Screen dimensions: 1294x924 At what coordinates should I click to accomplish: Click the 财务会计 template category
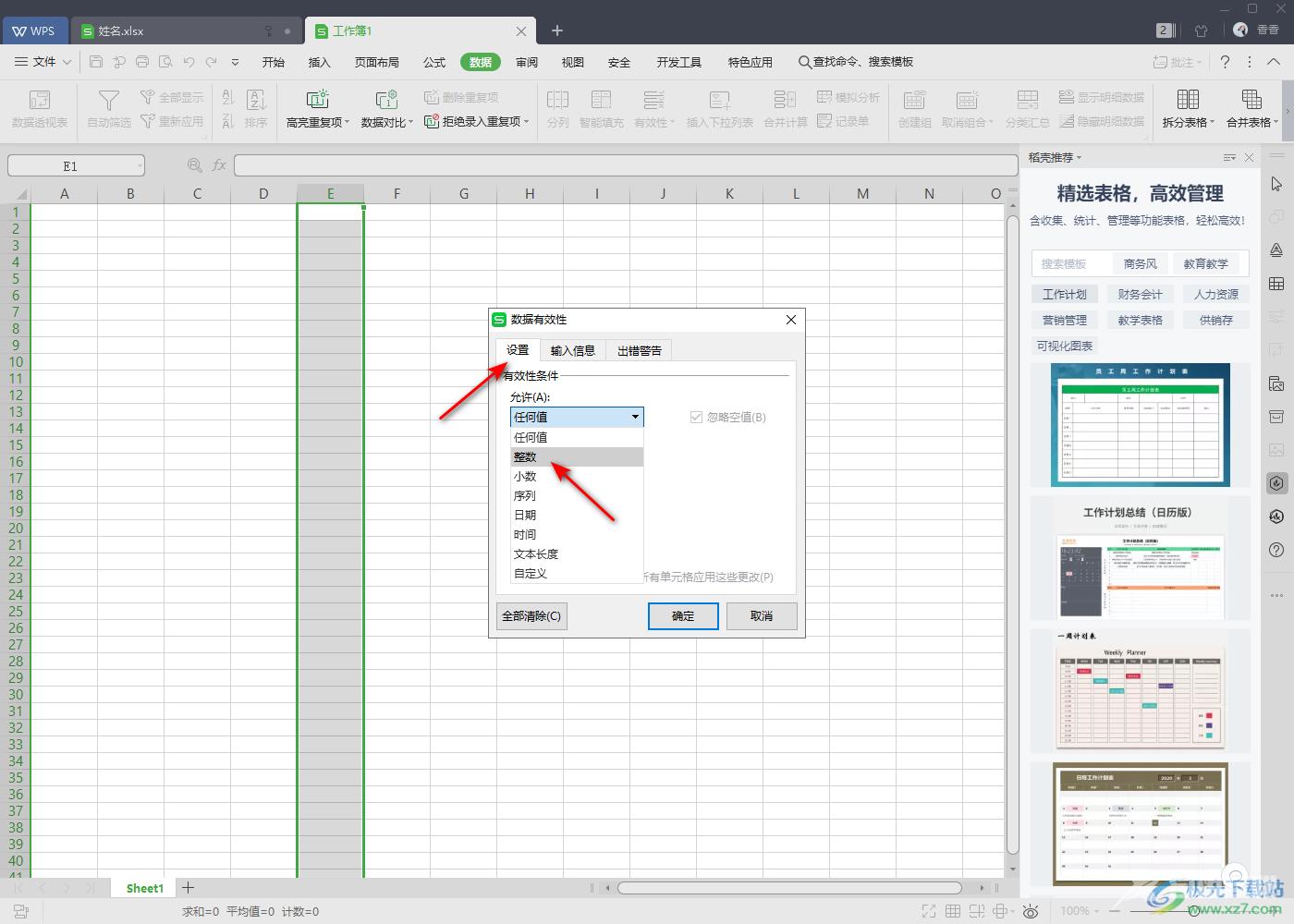point(1141,294)
